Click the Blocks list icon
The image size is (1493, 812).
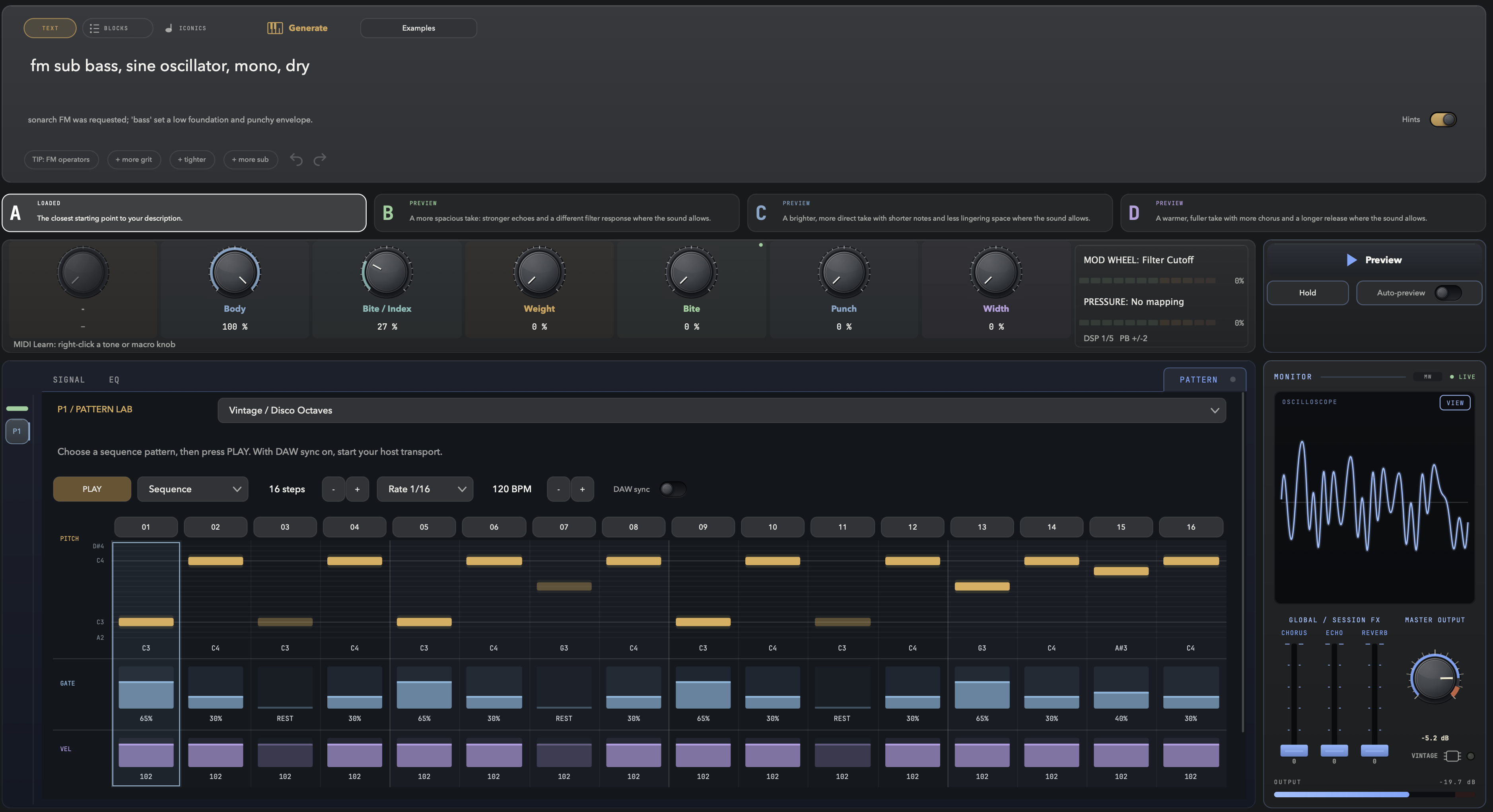95,28
